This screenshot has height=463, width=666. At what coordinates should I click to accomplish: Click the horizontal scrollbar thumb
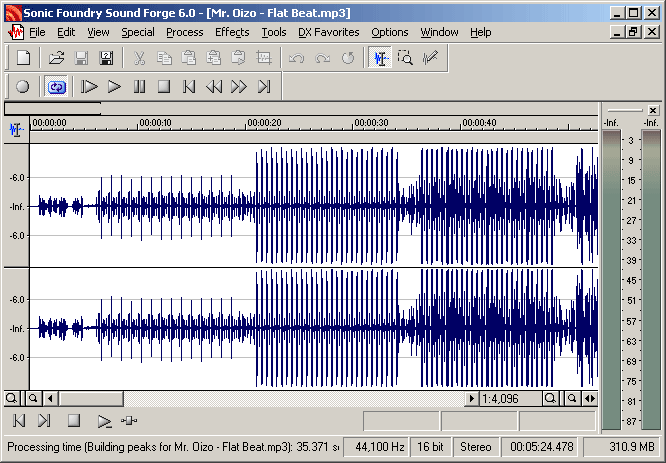coord(91,398)
